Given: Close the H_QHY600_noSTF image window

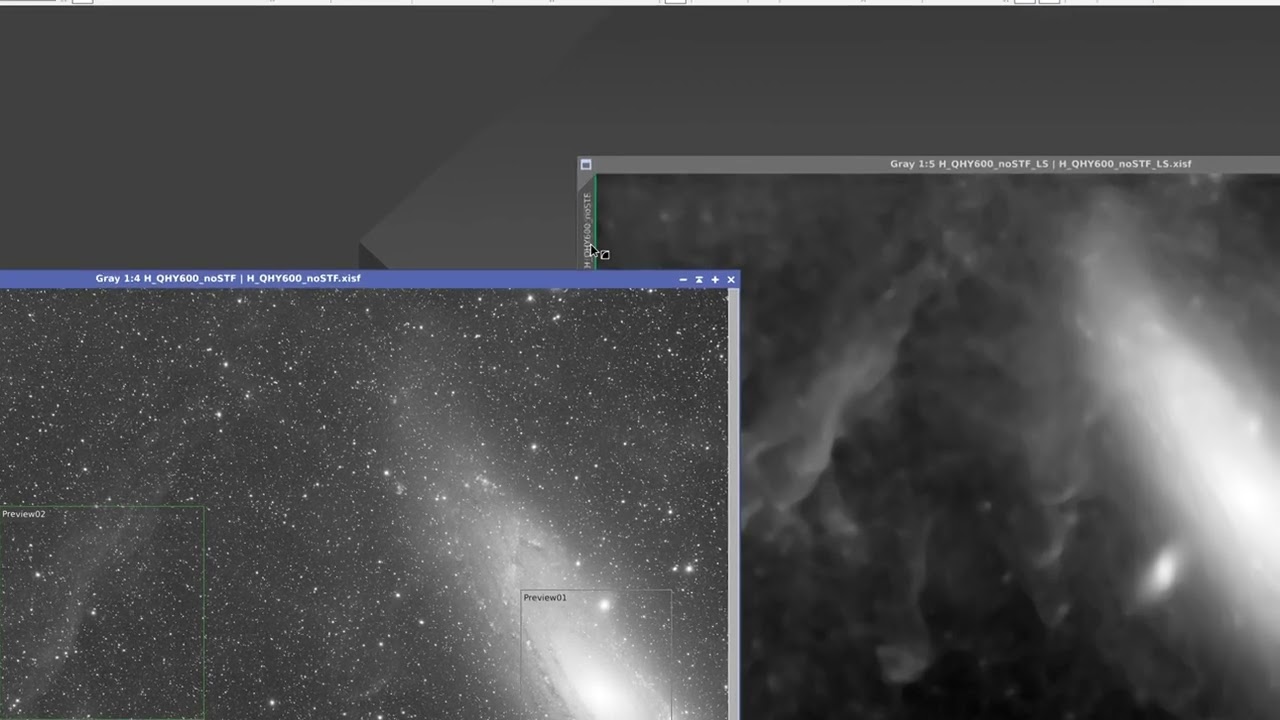Looking at the screenshot, I should (731, 280).
